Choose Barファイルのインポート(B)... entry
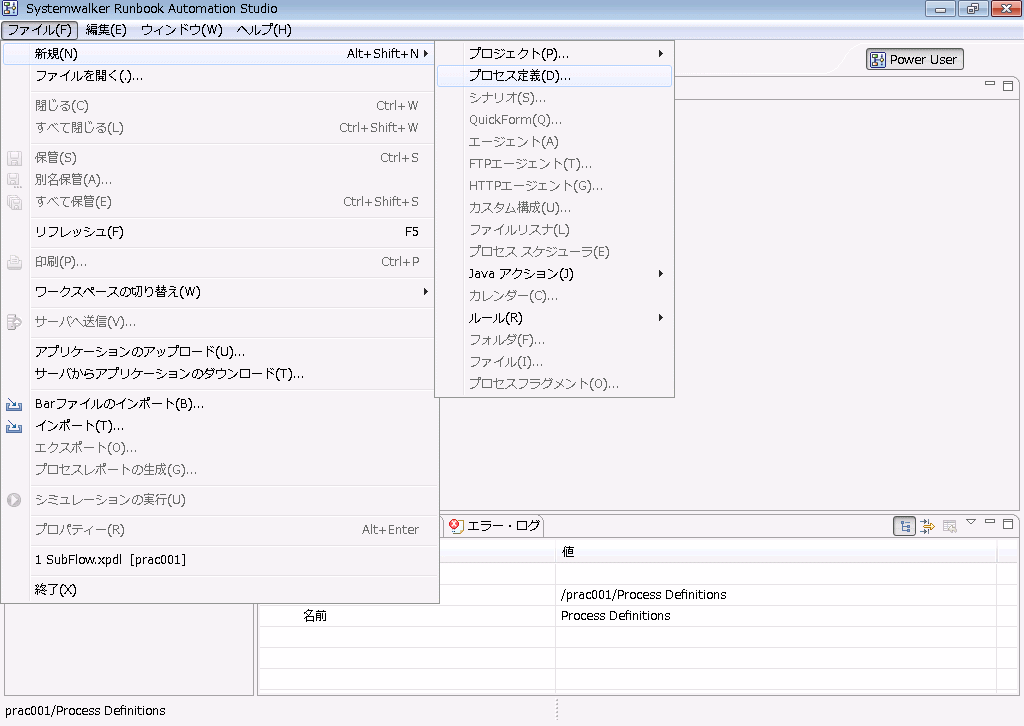Screen dimensions: 1024x726 coord(219,404)
